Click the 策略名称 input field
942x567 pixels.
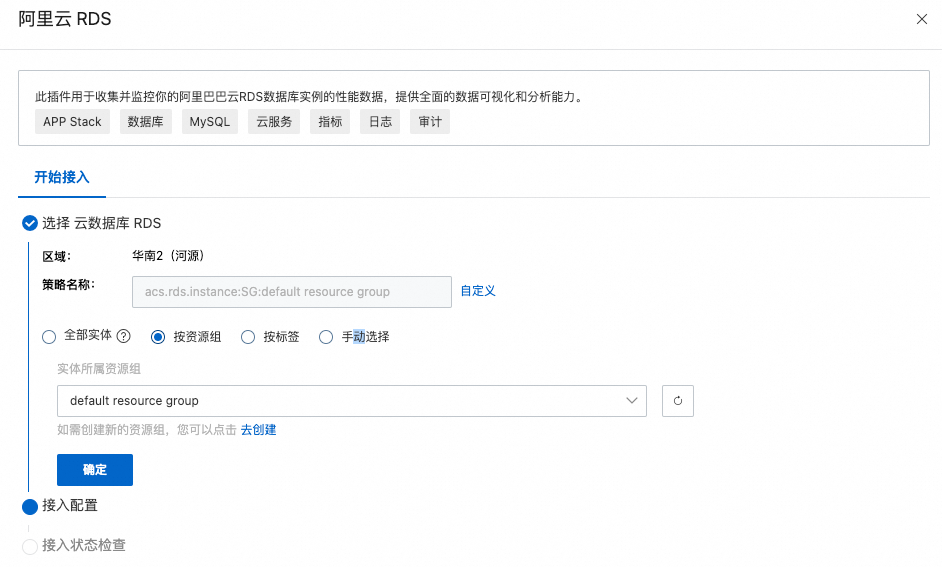(x=292, y=292)
